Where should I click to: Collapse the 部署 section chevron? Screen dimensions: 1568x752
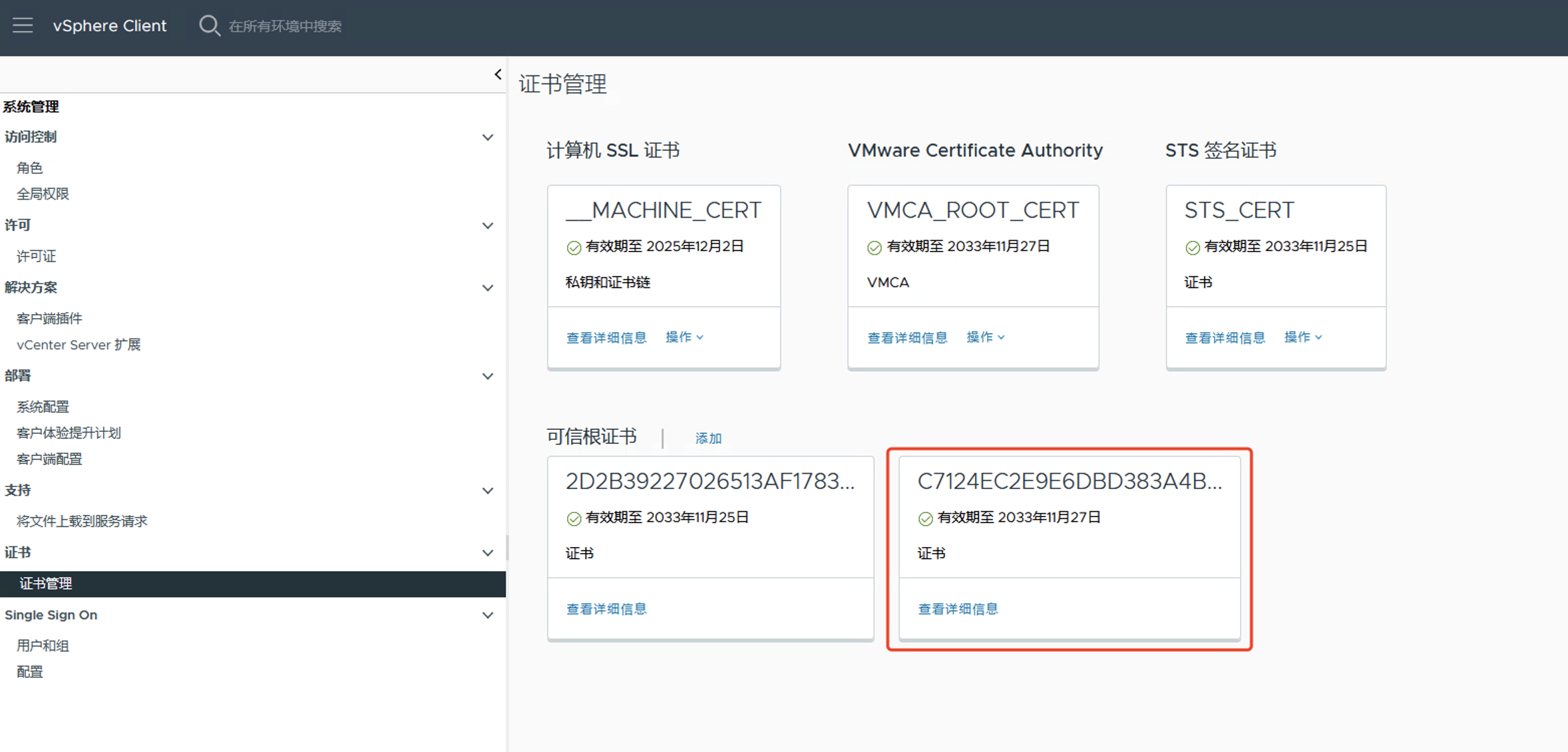[x=488, y=377]
